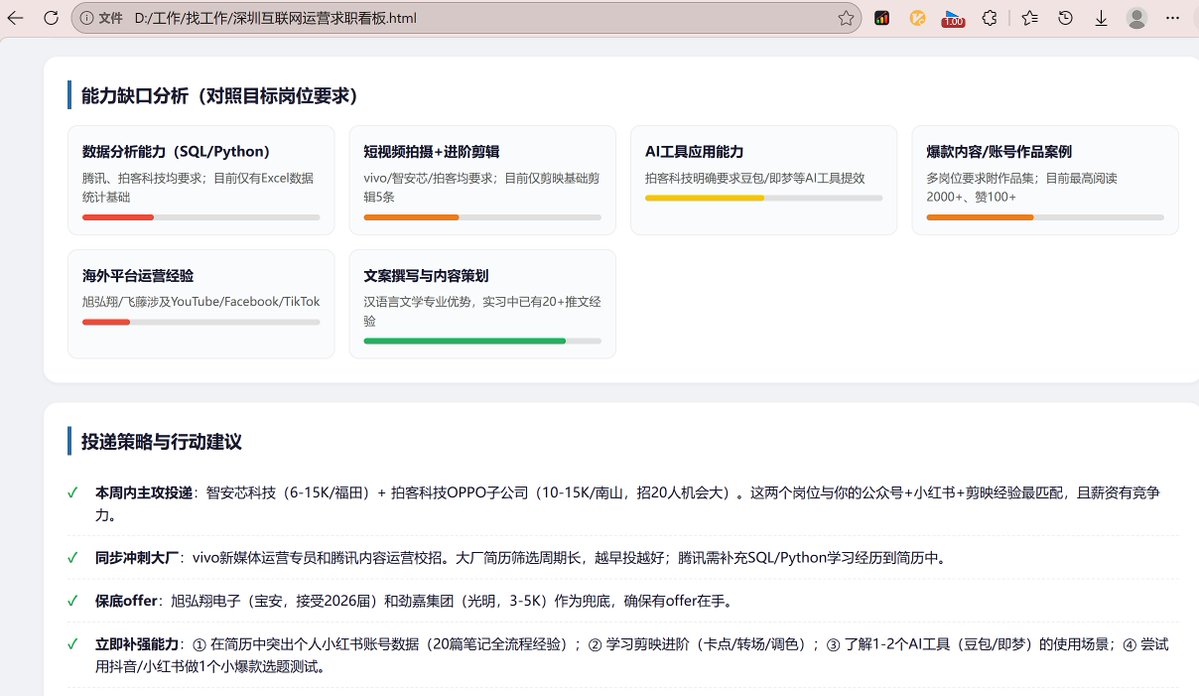Select the 爆款内容/账号作品案例 card title
Screen dimensions: 1199x696
[999, 151]
